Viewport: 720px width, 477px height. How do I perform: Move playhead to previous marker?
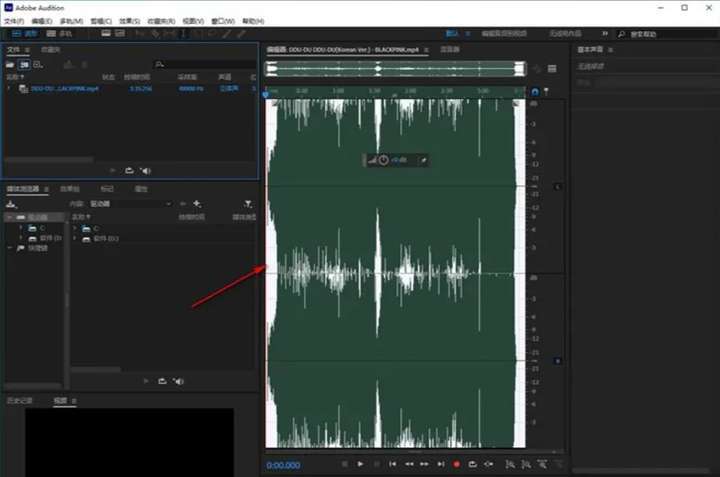[393, 464]
